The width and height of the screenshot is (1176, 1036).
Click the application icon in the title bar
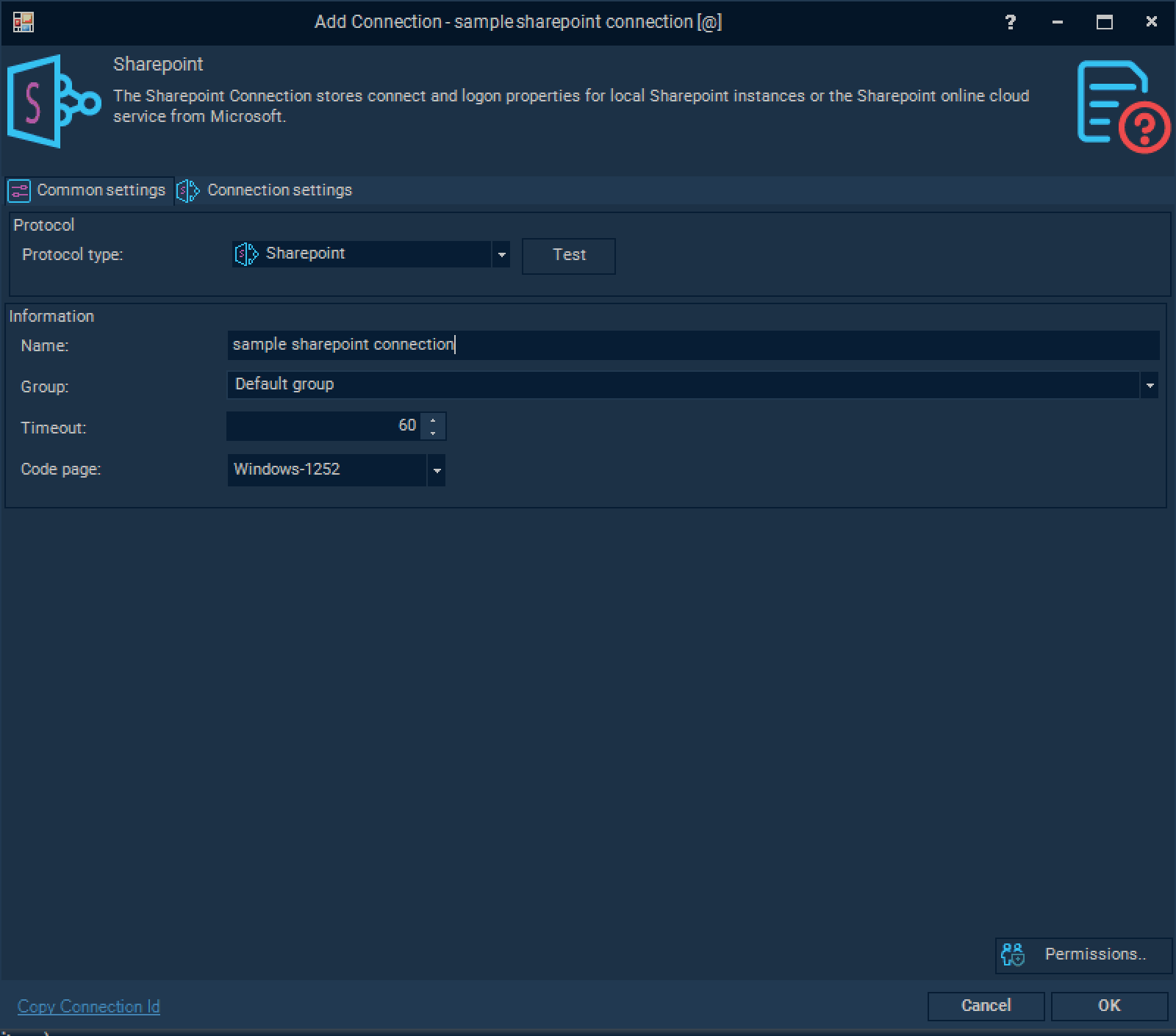point(23,22)
